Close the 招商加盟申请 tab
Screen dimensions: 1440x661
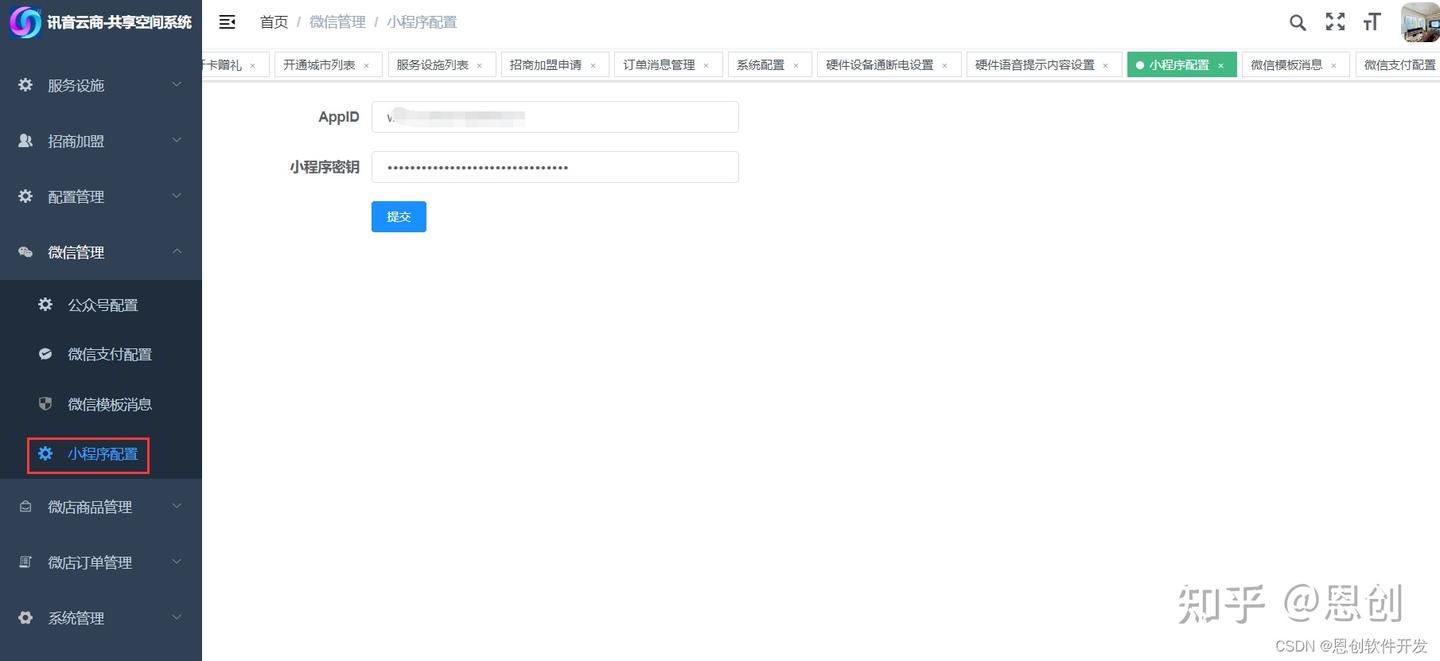point(593,66)
